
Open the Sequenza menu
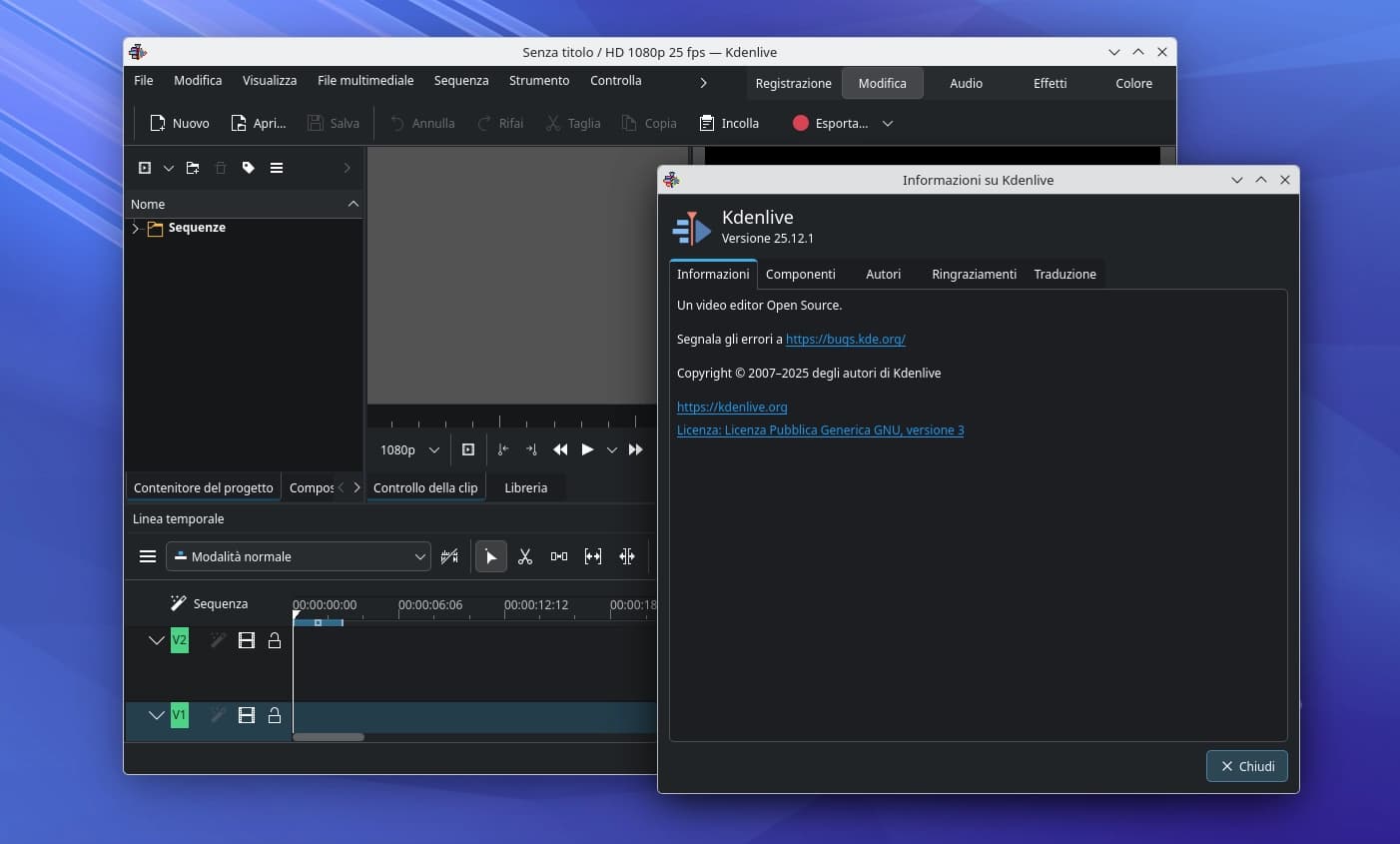(x=460, y=80)
